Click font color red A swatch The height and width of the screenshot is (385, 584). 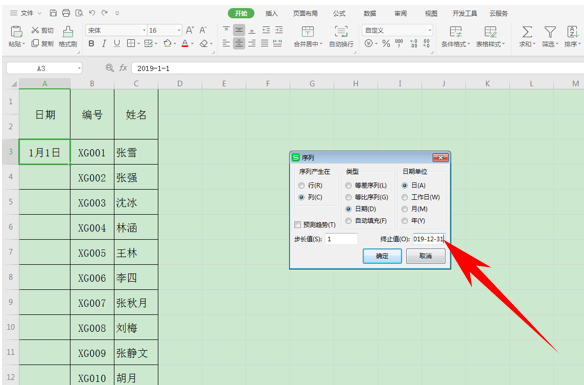(185, 44)
